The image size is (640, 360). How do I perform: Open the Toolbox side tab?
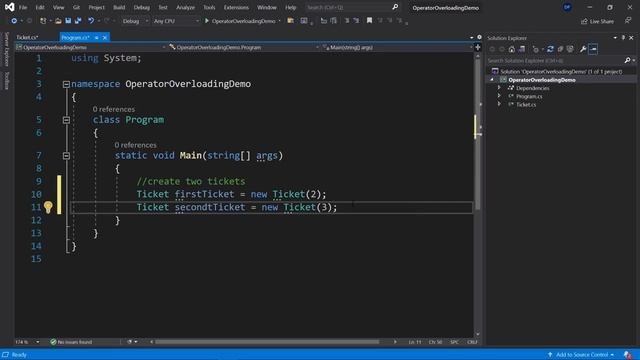pyautogui.click(x=7, y=80)
